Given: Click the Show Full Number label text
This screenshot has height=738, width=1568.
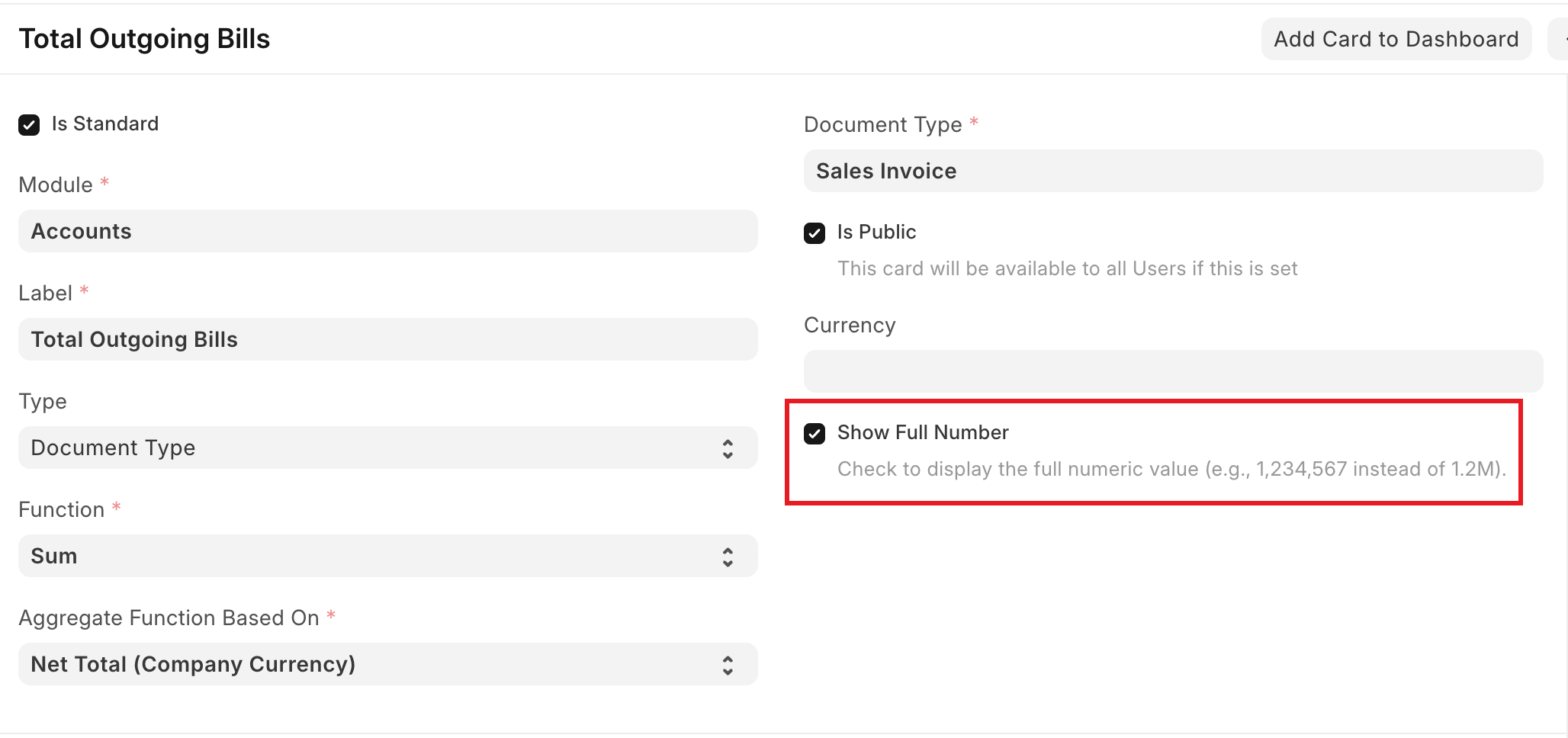Looking at the screenshot, I should (923, 432).
